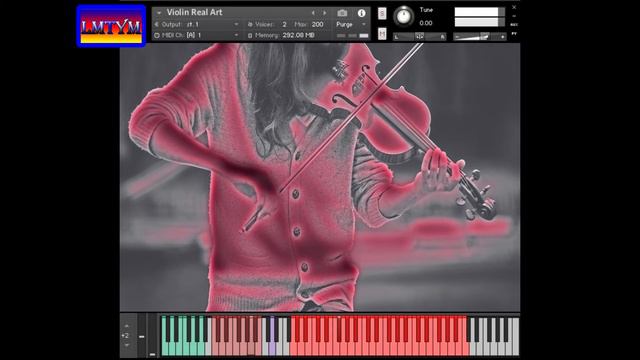Click the Tune value 0.00
Screen dimensions: 640x360
426,23
